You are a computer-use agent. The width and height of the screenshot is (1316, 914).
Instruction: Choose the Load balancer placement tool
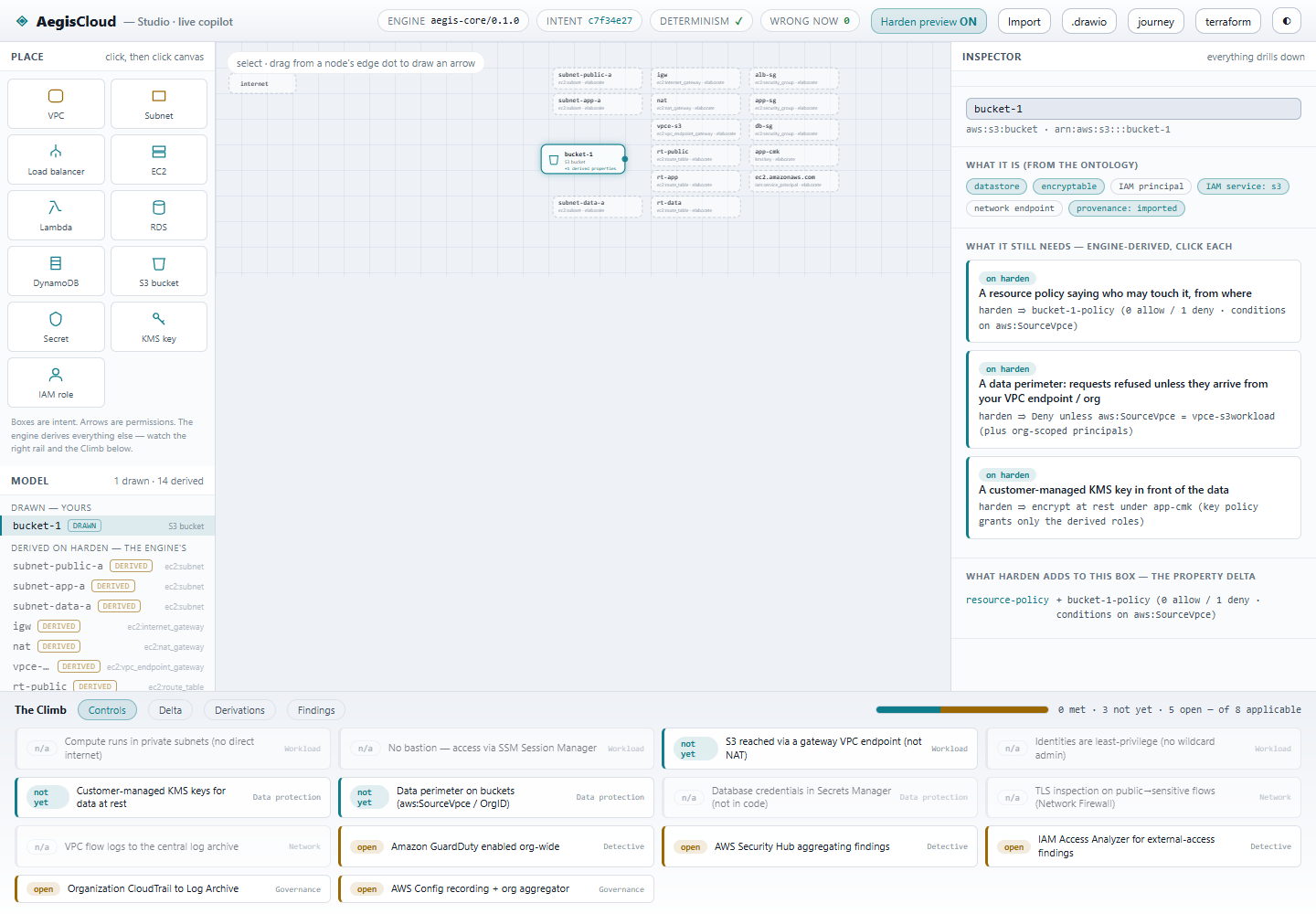click(x=56, y=159)
